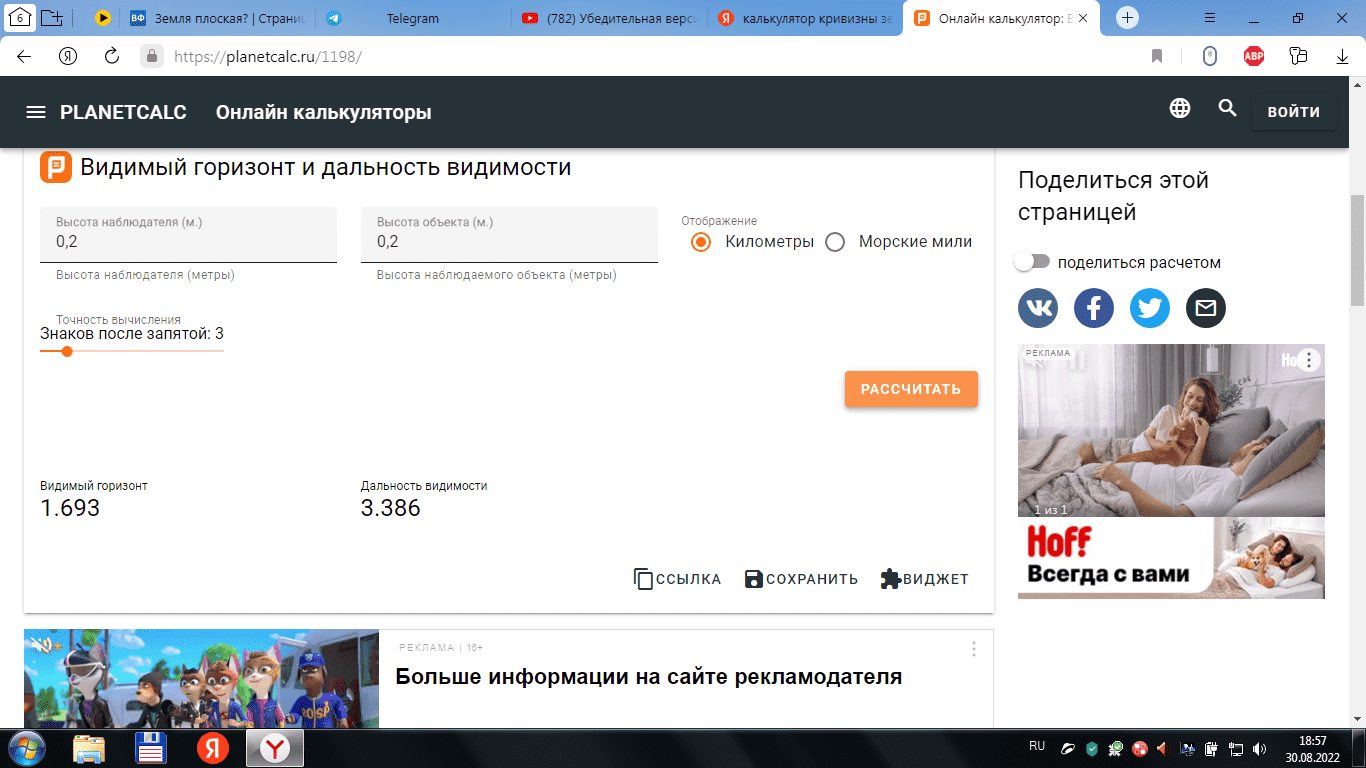Viewport: 1366px width, 768px height.
Task: Close the Онлайн калькулятор tab
Action: [x=1083, y=18]
